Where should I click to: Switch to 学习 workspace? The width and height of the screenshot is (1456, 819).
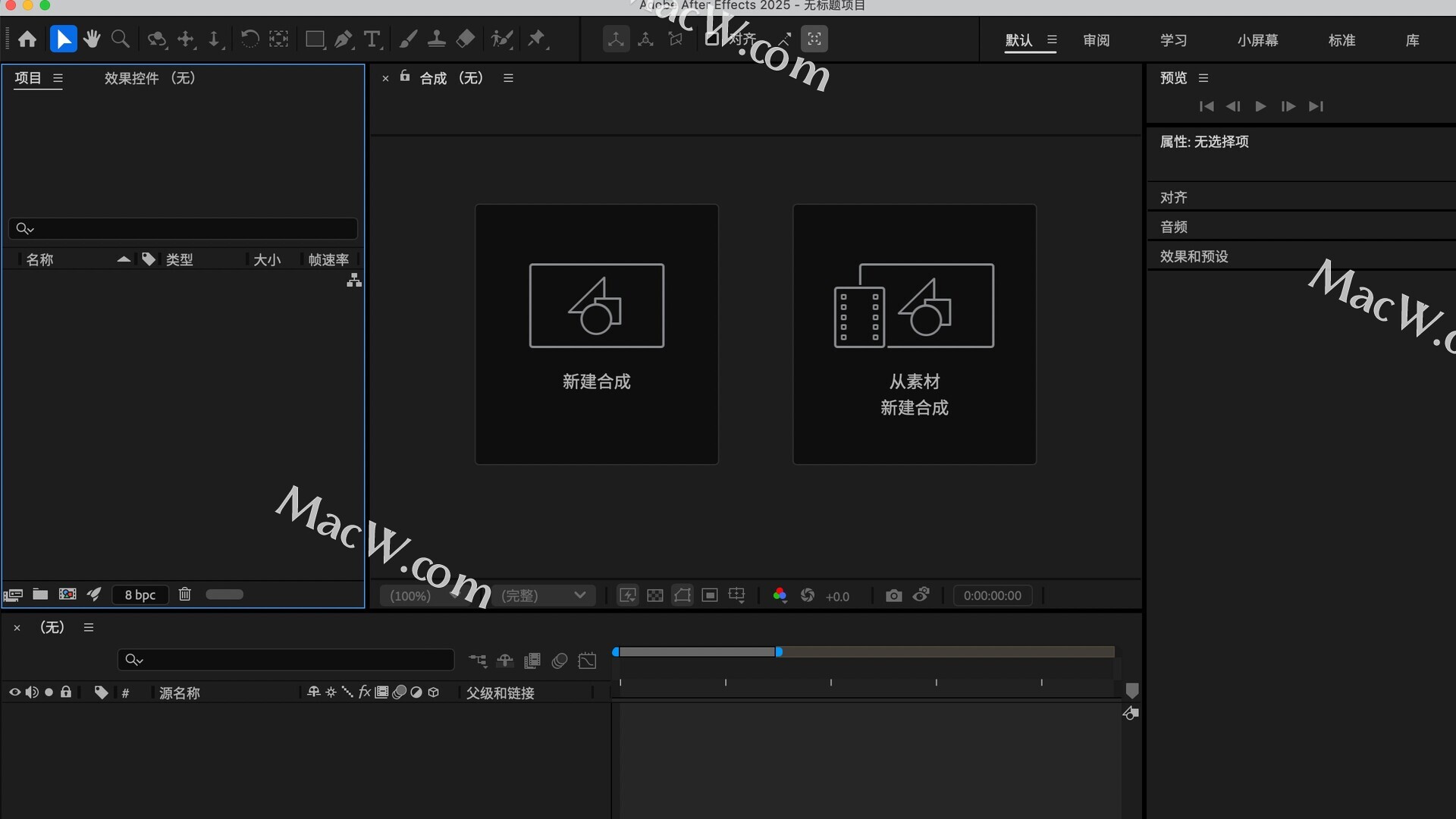[x=1173, y=40]
